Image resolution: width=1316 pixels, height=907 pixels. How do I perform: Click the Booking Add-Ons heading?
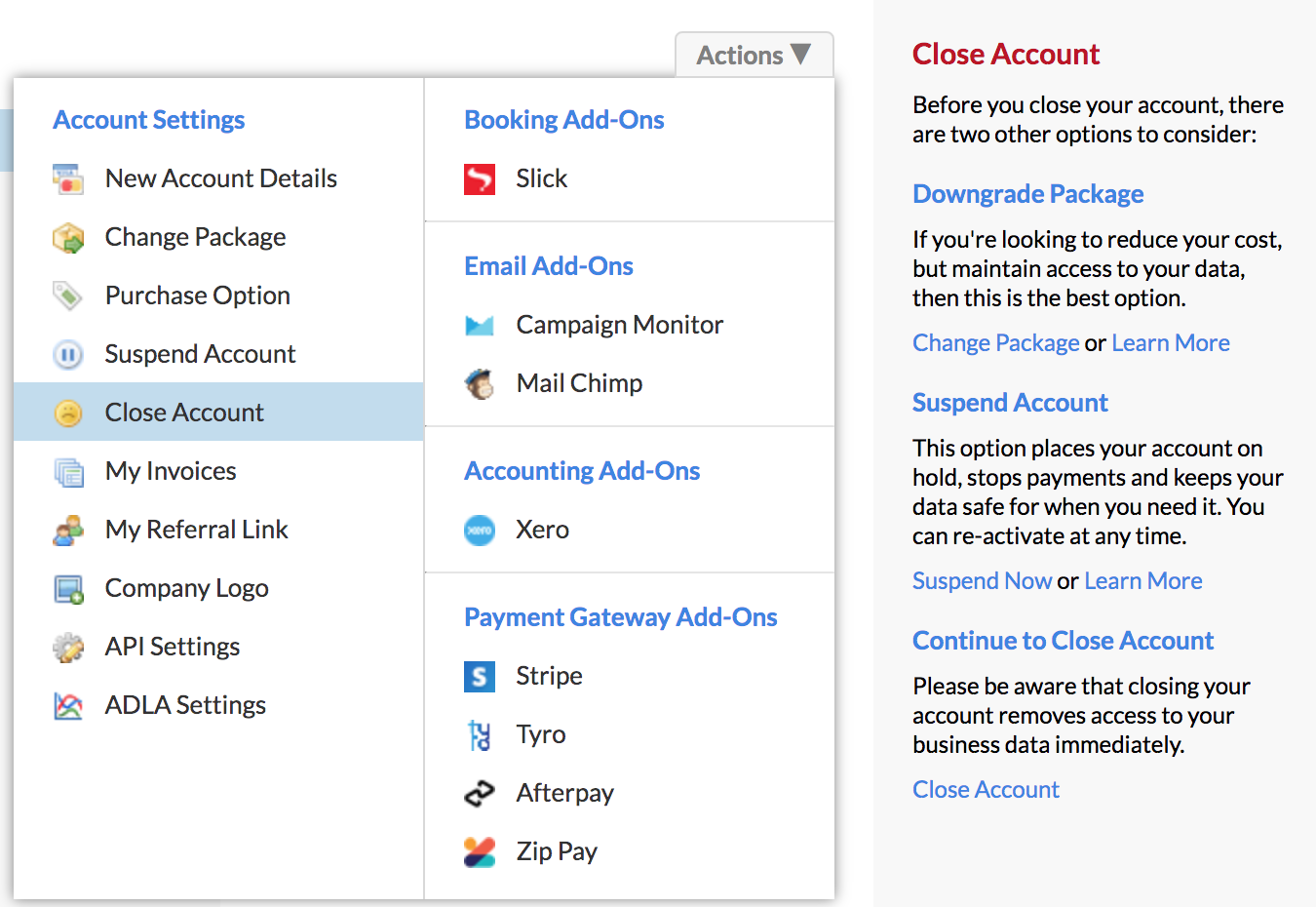coord(564,120)
